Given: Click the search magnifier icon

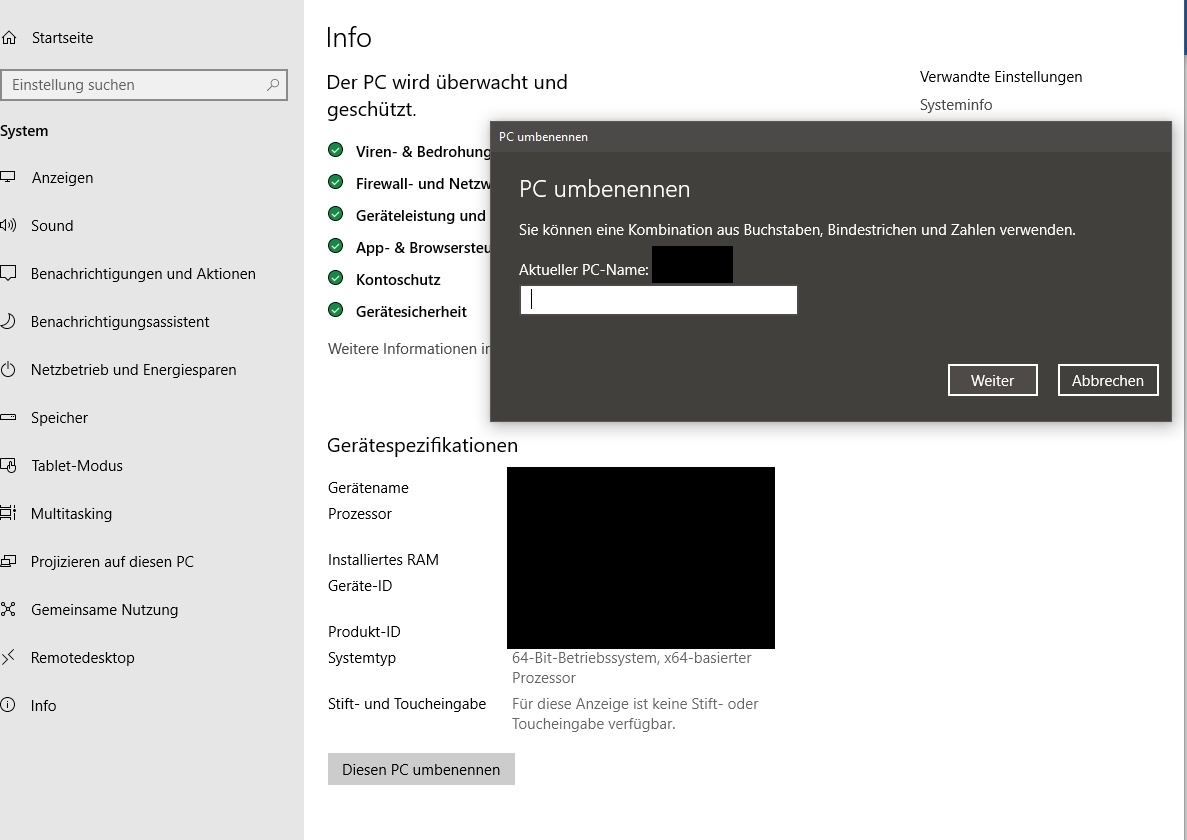Looking at the screenshot, I should (x=273, y=85).
